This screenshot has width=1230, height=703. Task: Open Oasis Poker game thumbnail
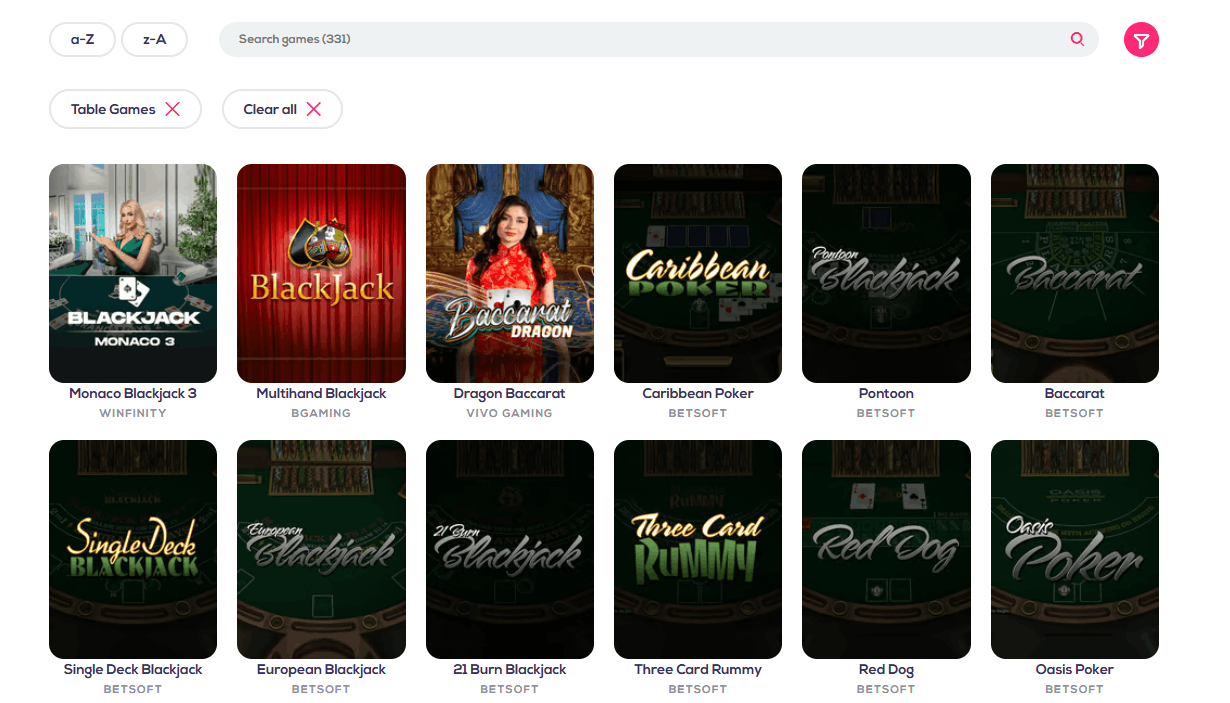coord(1075,549)
